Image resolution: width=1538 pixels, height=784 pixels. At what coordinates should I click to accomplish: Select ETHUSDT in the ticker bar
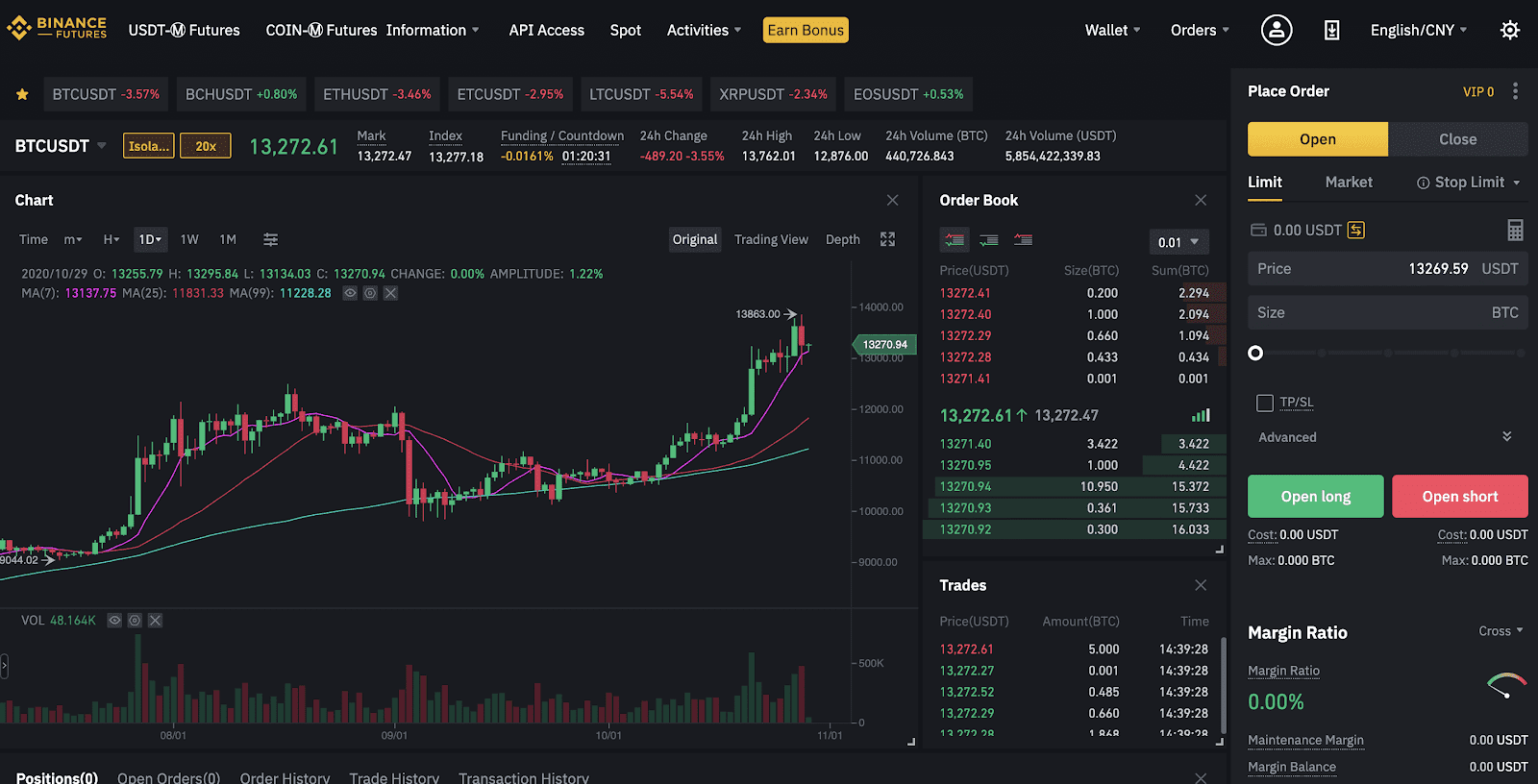tap(377, 94)
